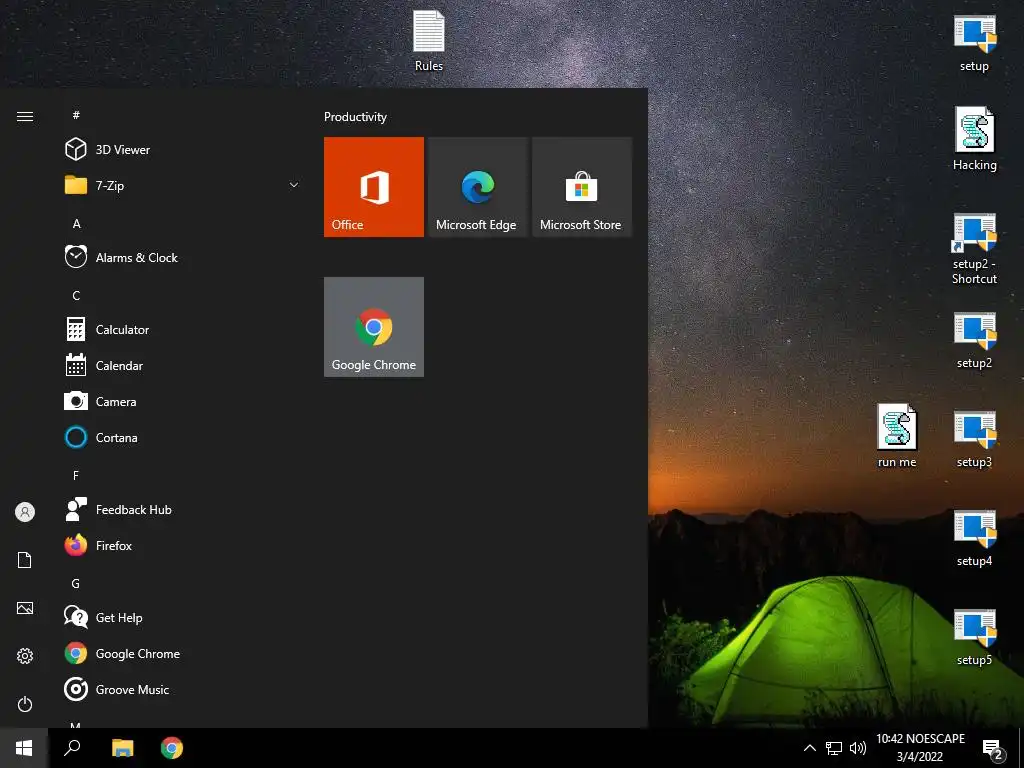
Task: Select the run me script on desktop
Action: (x=897, y=436)
